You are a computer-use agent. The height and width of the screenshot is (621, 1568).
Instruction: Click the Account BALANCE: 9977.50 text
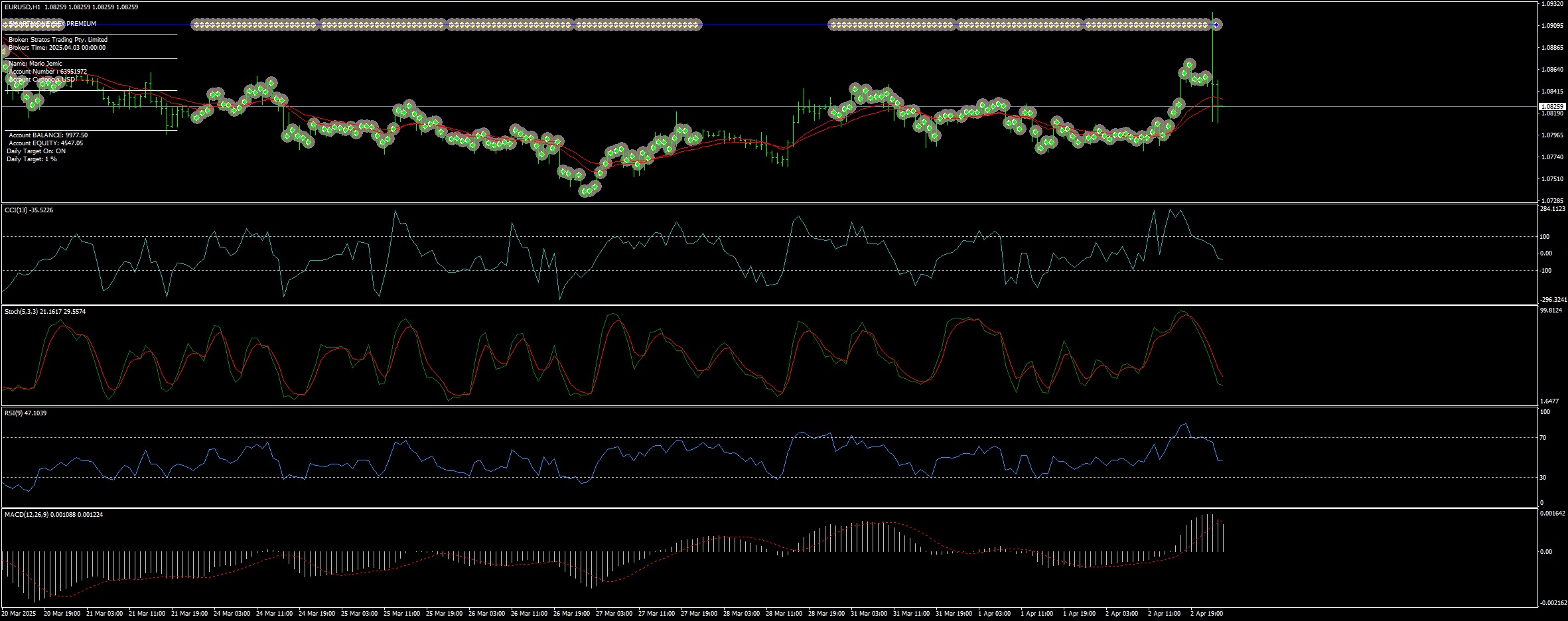pyautogui.click(x=48, y=135)
